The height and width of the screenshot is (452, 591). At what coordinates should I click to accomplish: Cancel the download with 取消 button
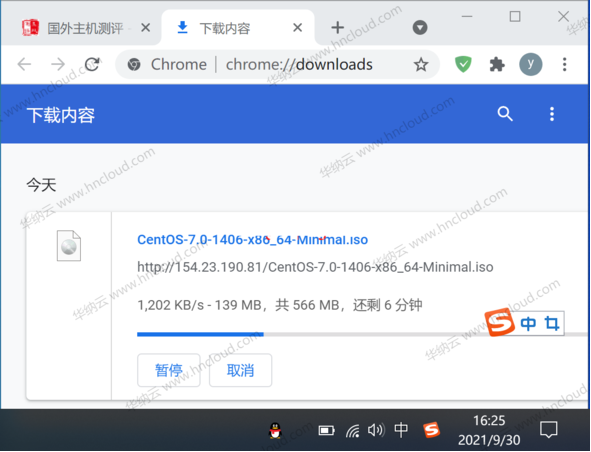pos(240,370)
